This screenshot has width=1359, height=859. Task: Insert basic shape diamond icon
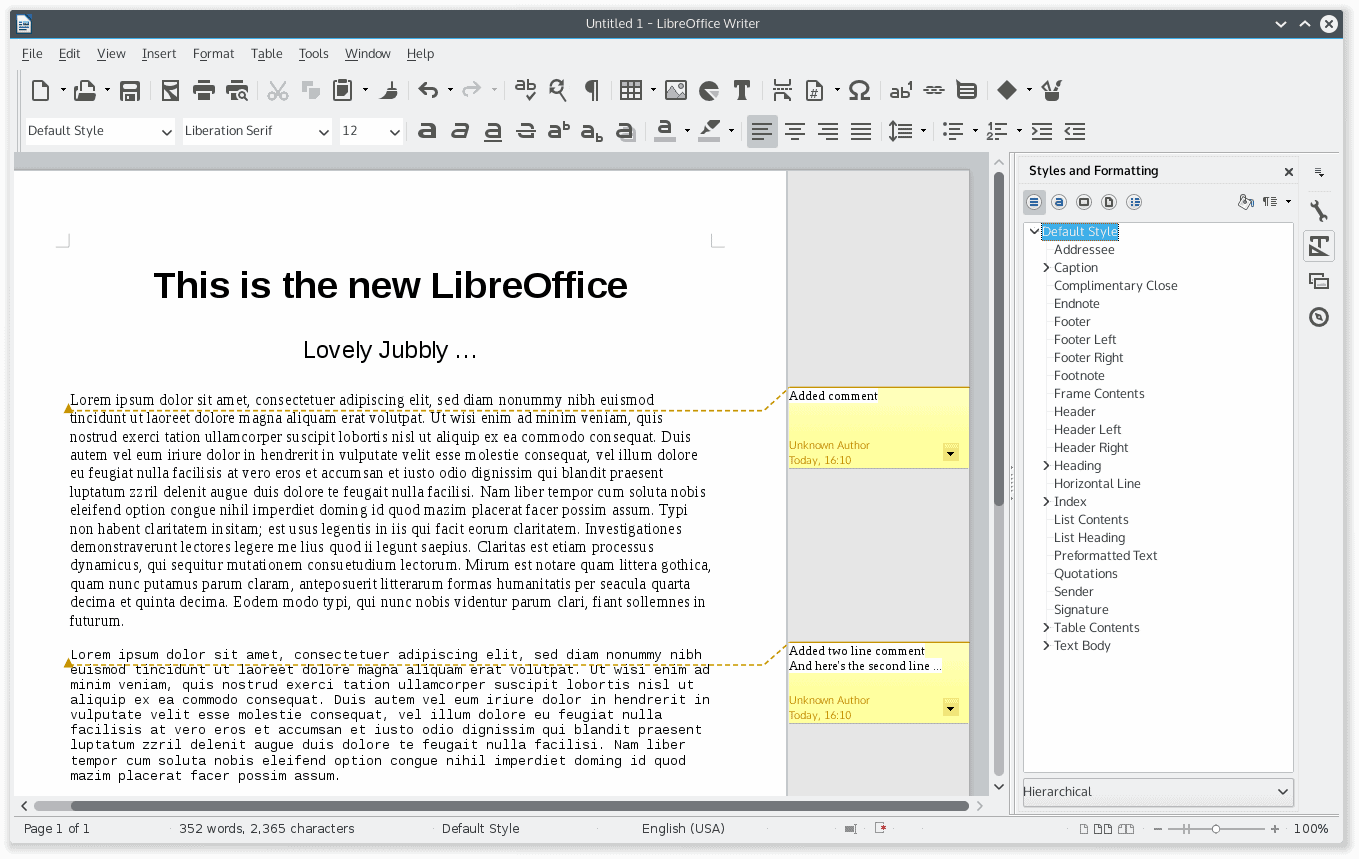pyautogui.click(x=1007, y=91)
